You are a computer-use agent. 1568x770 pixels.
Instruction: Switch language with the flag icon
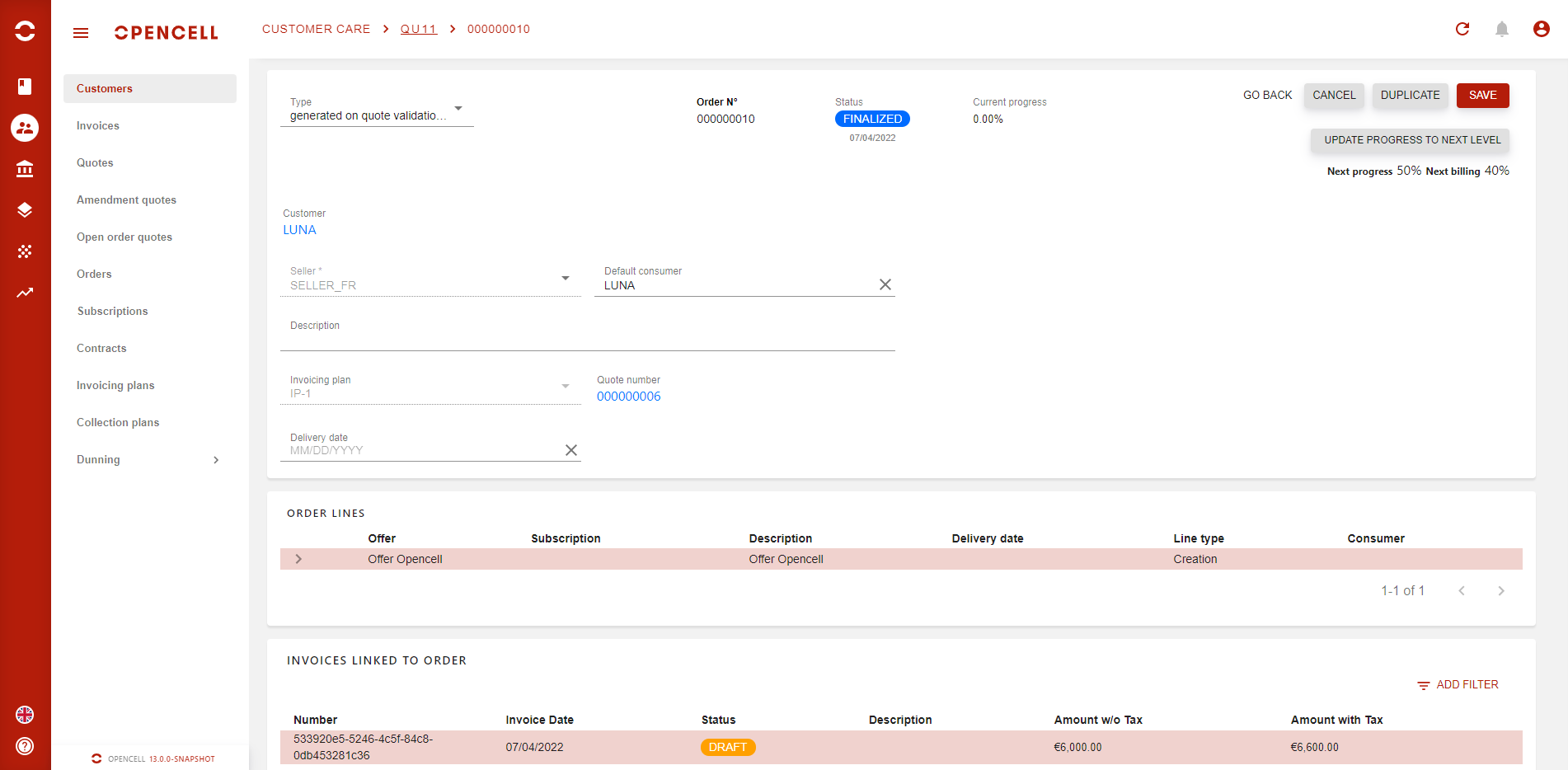(25, 715)
